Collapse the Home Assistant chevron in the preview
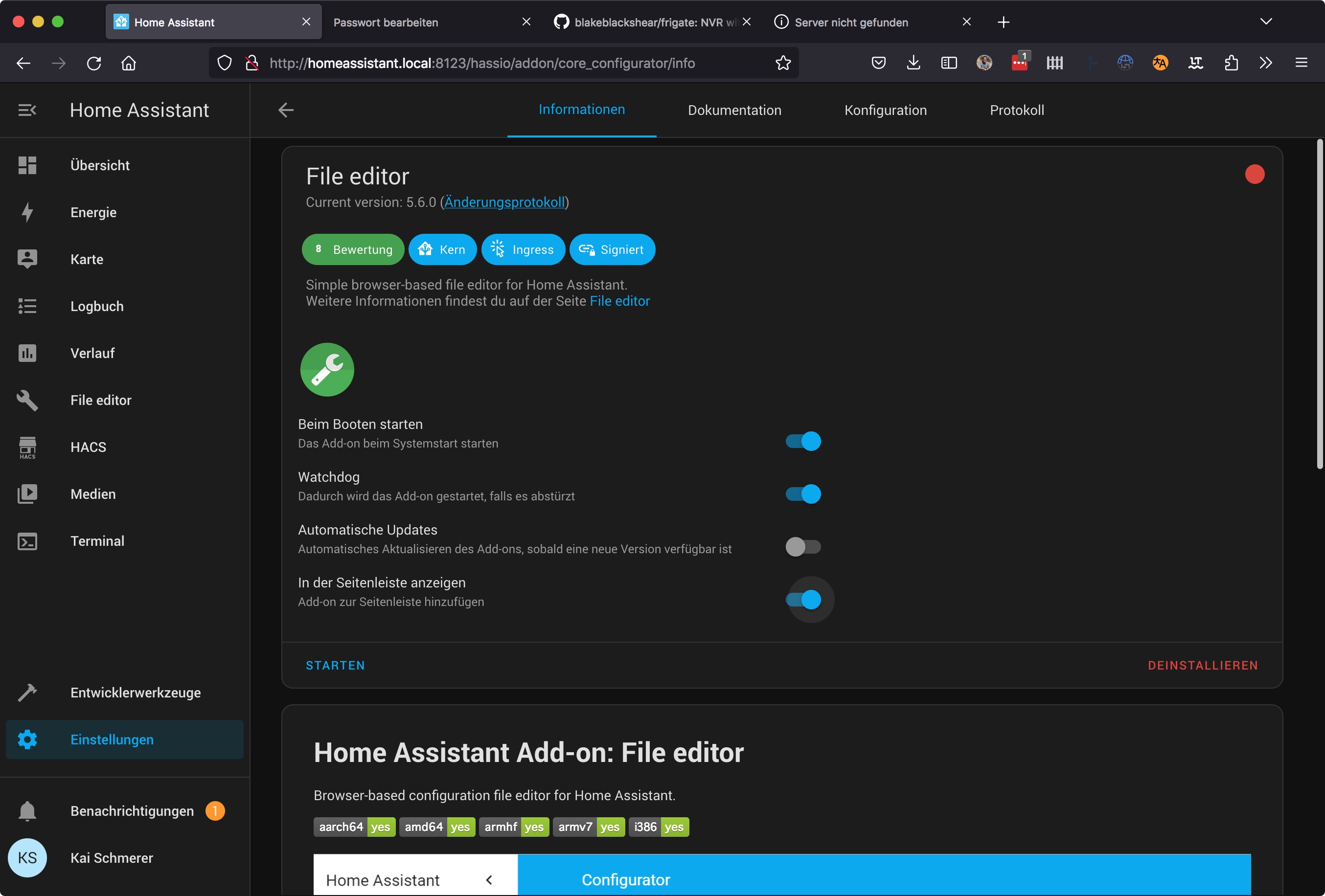This screenshot has width=1325, height=896. click(489, 879)
